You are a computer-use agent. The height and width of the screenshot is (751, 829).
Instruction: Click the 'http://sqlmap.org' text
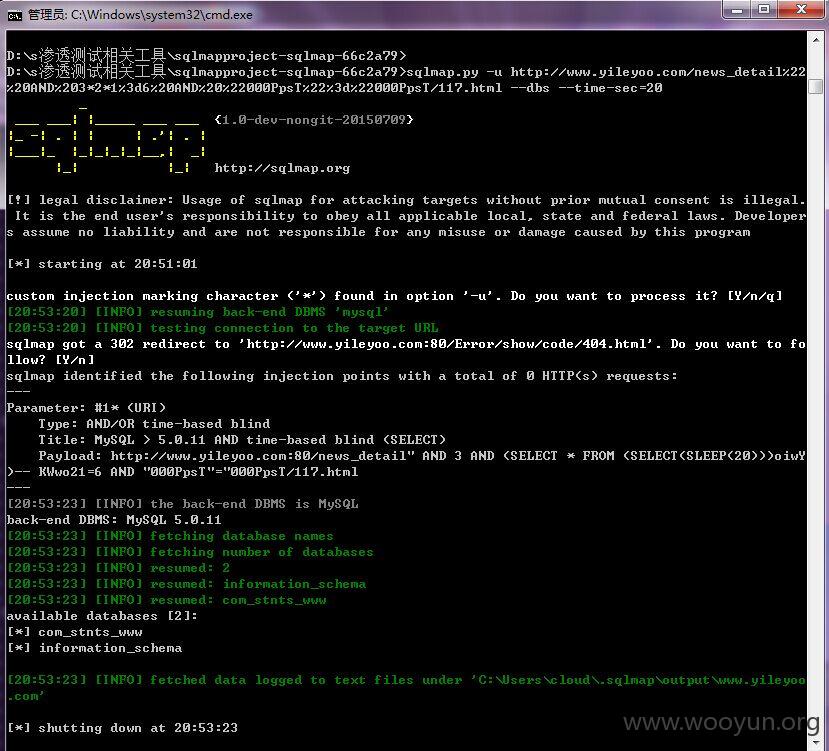(282, 168)
